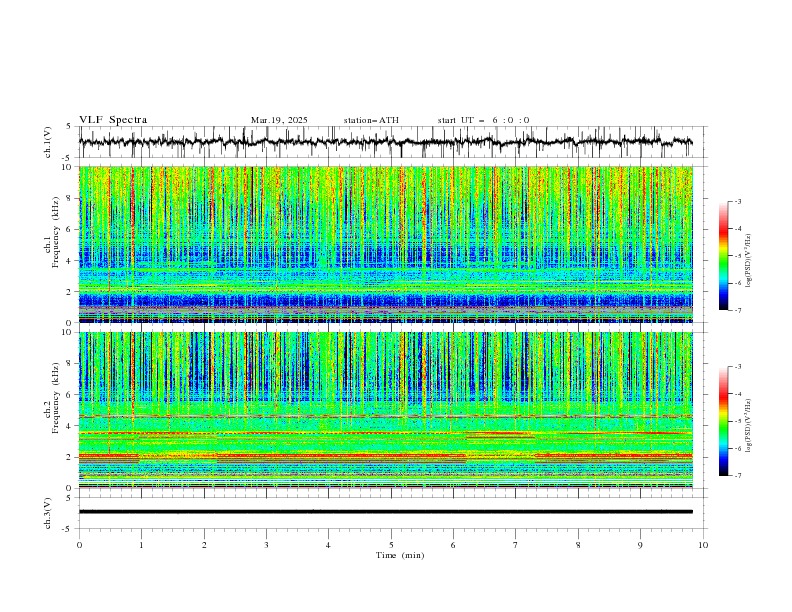Click the "6" kHz tick of ch.2 spectrogram
The height and width of the screenshot is (612, 792).
coord(71,395)
